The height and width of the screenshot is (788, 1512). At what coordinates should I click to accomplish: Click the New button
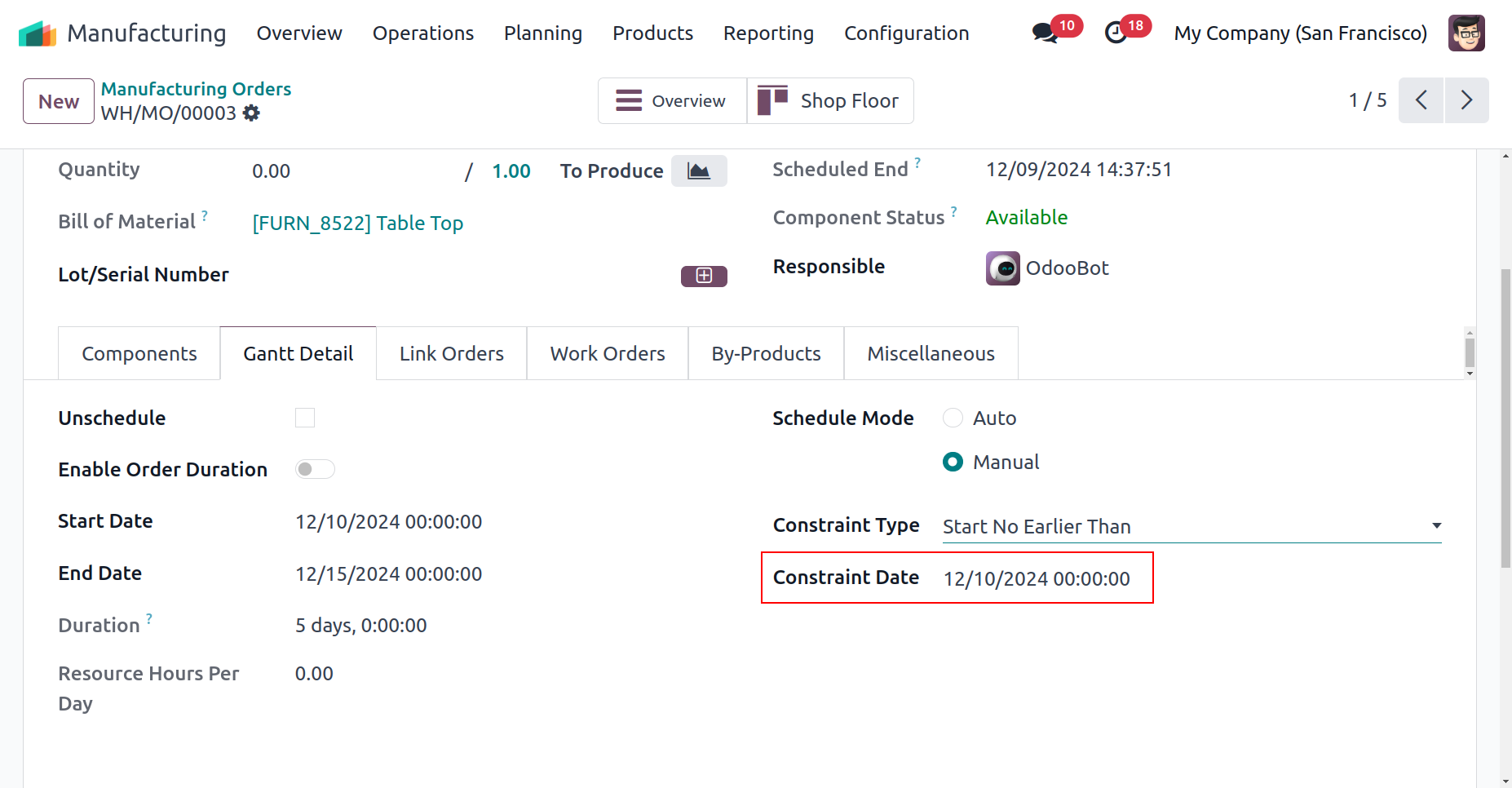tap(59, 101)
